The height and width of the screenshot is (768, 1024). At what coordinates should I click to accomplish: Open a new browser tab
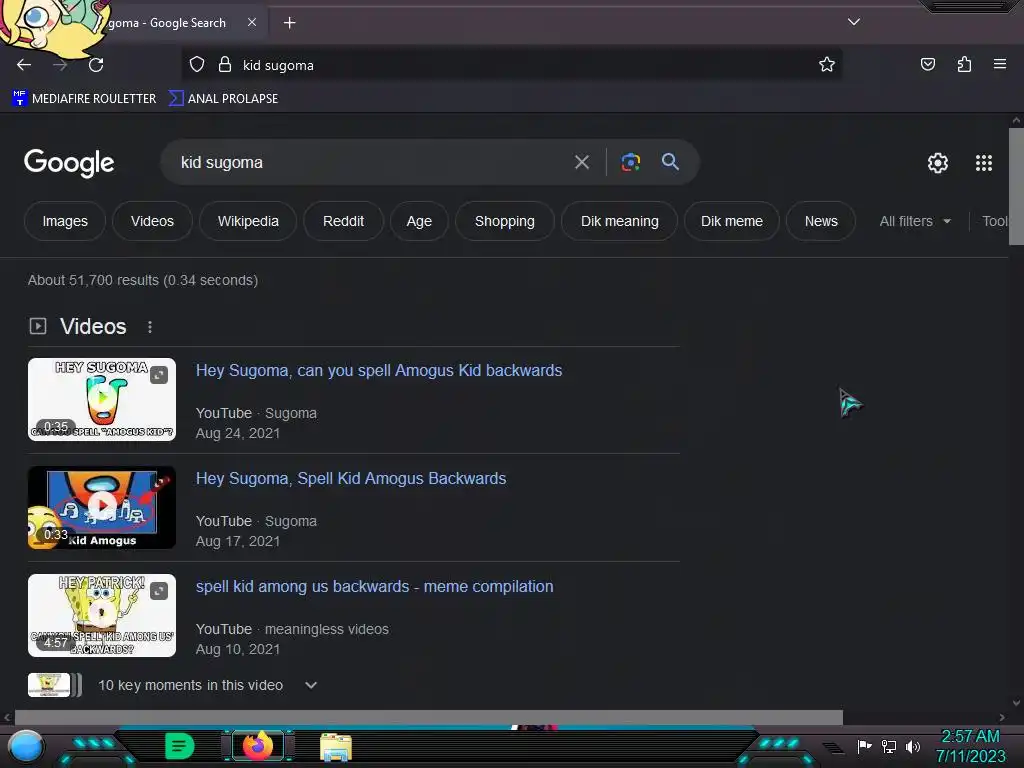pyautogui.click(x=289, y=23)
